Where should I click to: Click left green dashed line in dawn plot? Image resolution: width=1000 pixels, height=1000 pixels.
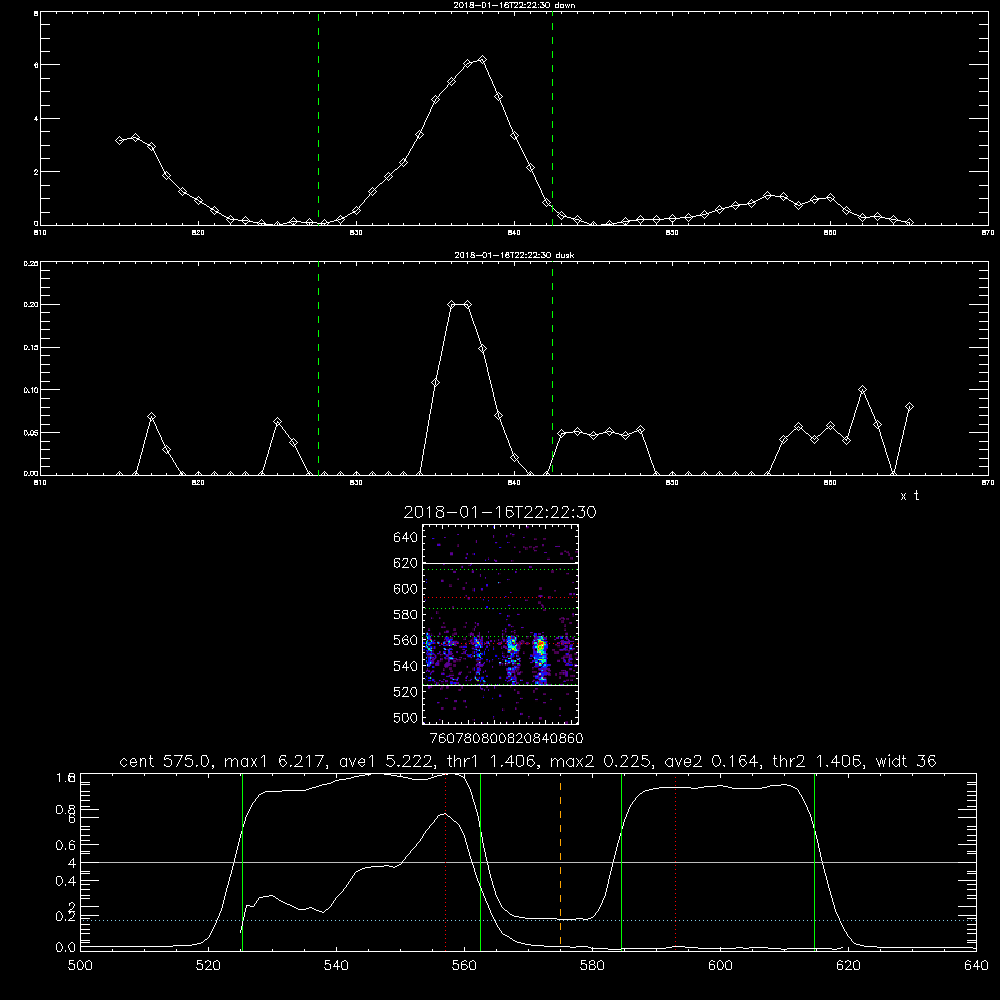318,118
